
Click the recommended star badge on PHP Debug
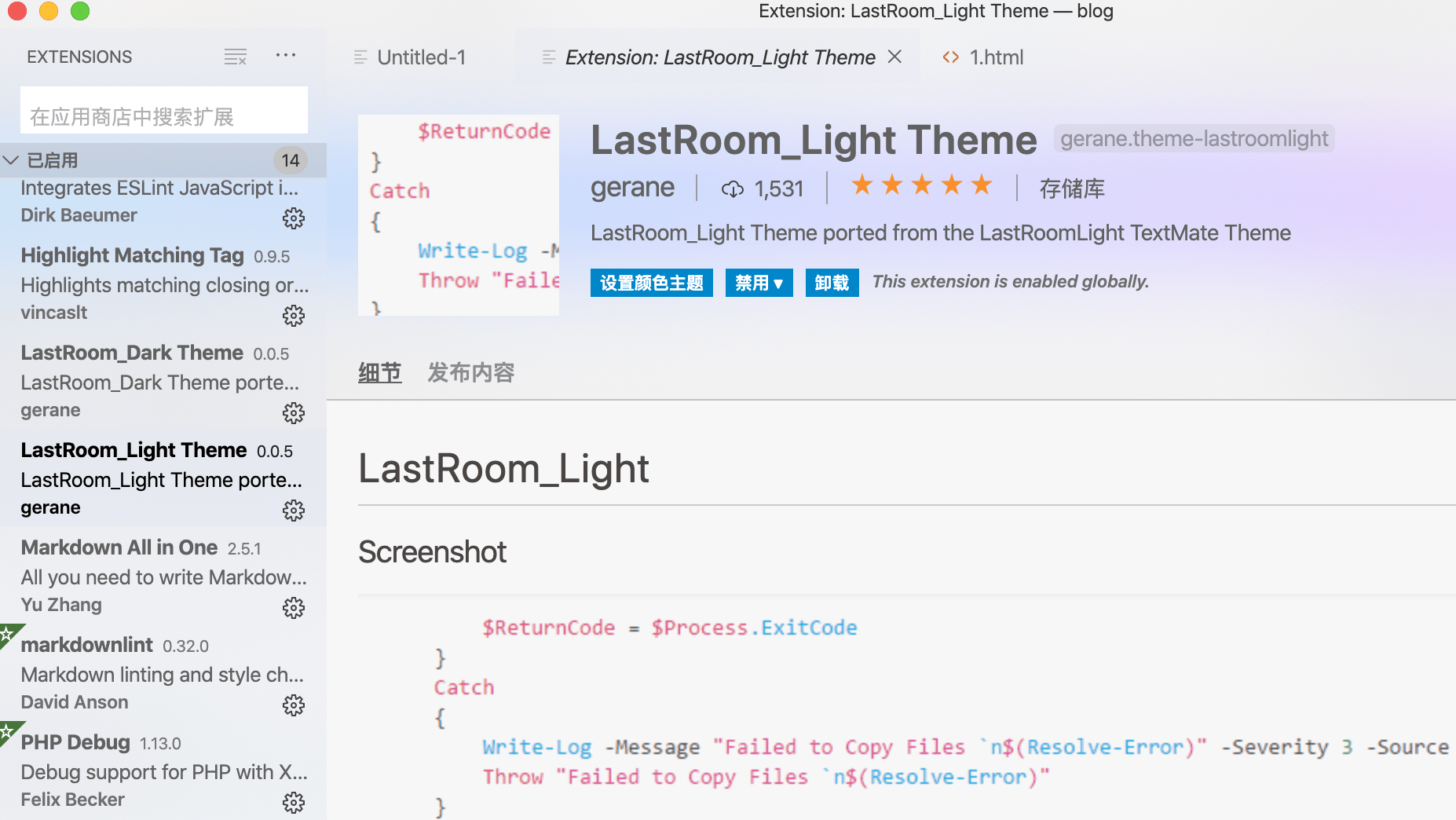[x=8, y=730]
